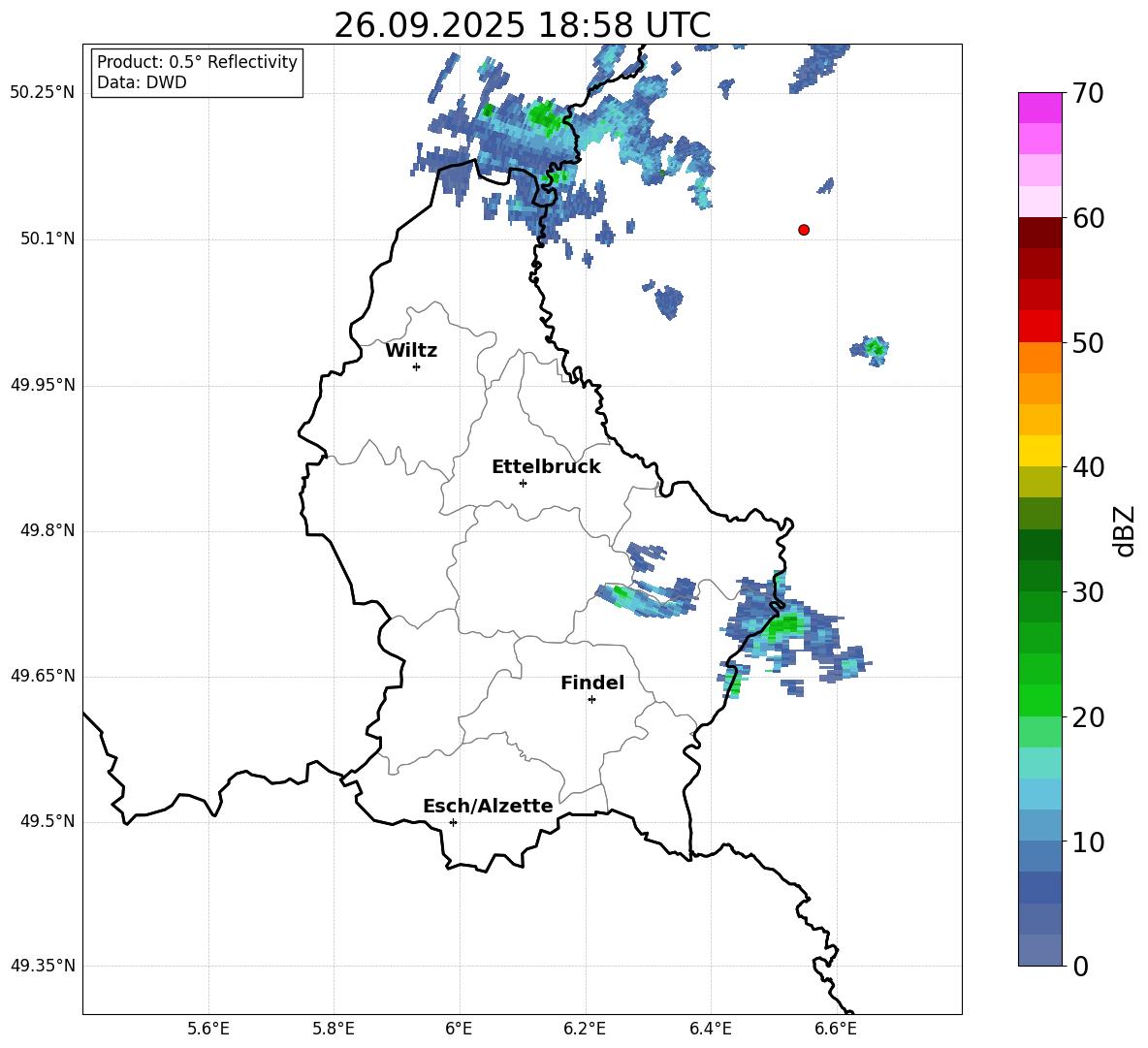Screen dimensions: 1148x1048
Task: Click the 5.6°E longitude label
Action: click(208, 1029)
